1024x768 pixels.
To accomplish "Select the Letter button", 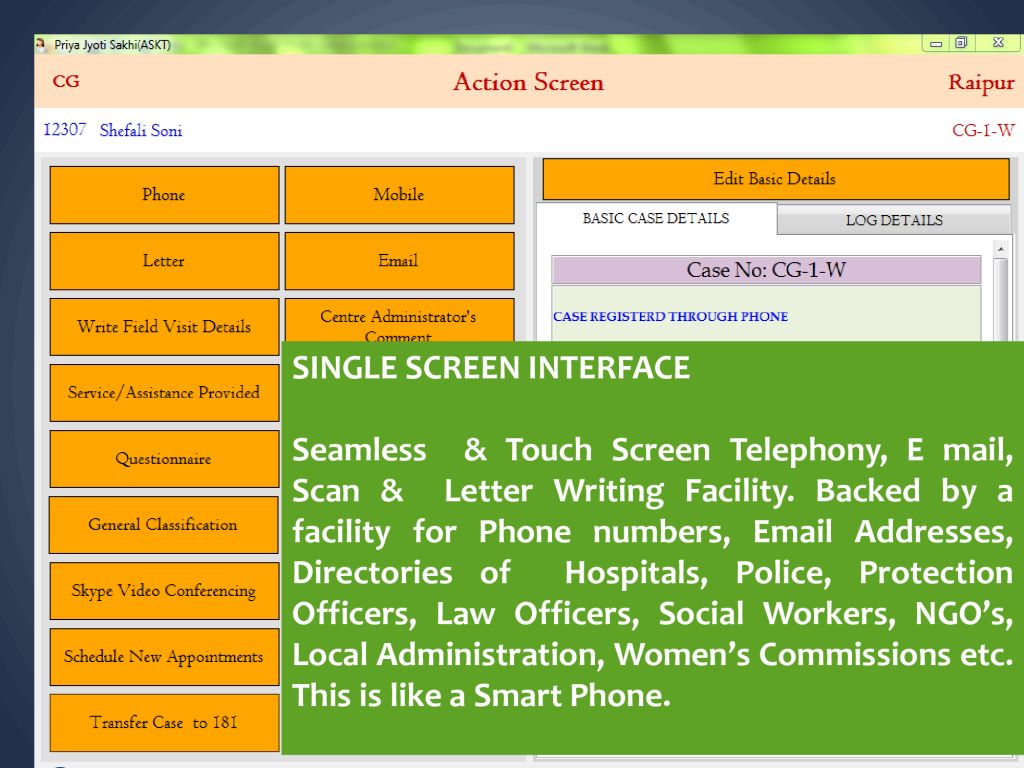I will tap(164, 261).
